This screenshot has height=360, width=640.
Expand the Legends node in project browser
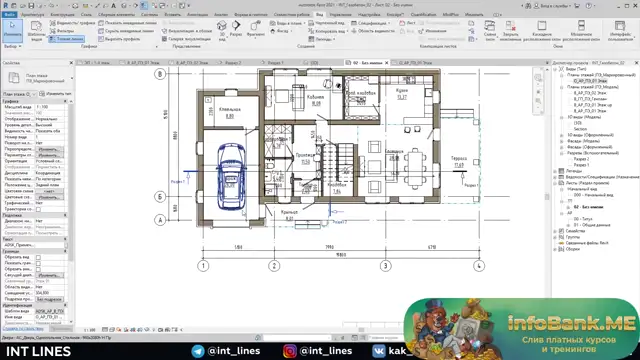555,171
